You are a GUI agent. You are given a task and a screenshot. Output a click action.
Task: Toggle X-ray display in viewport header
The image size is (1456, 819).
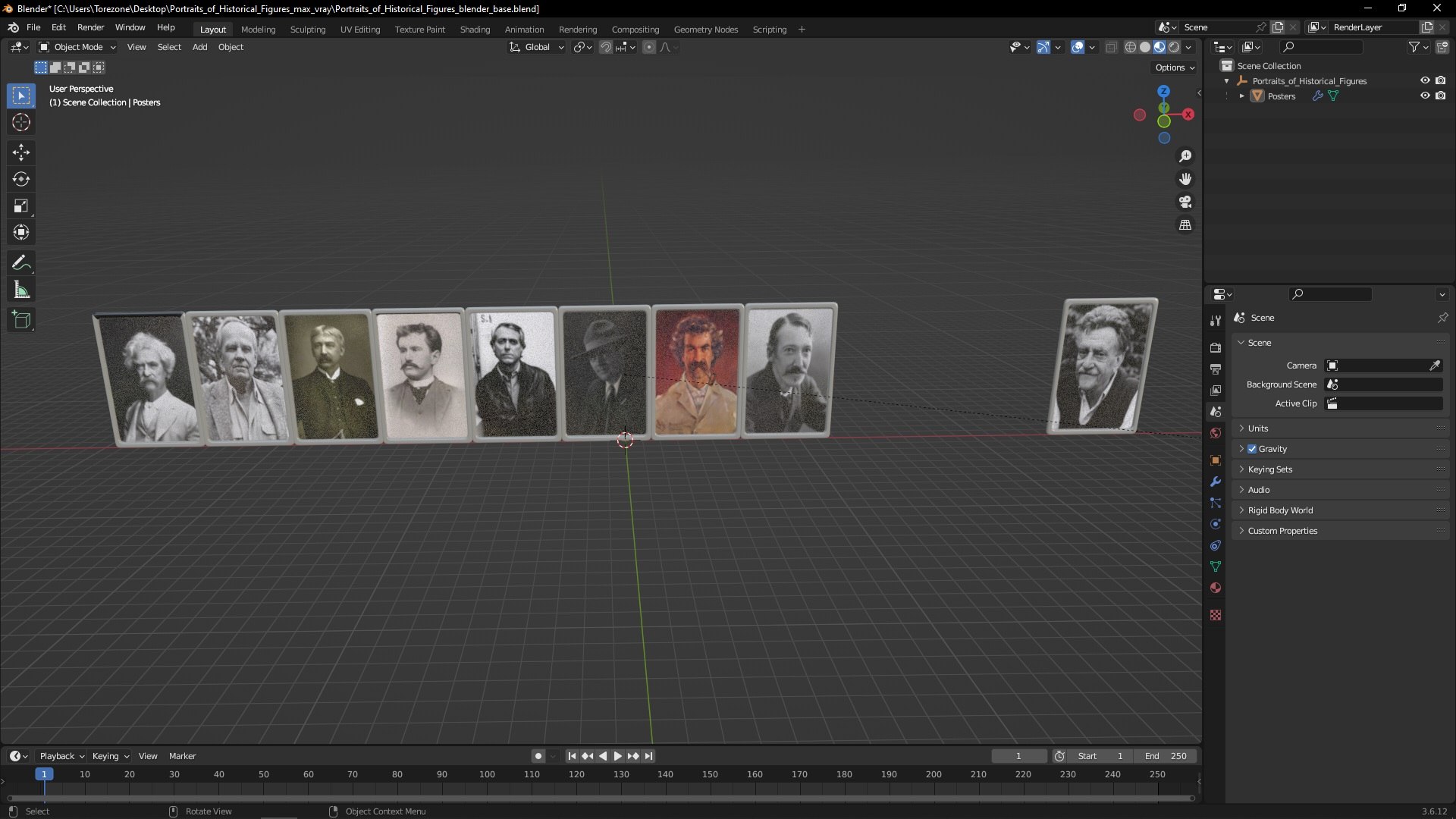coord(1111,47)
